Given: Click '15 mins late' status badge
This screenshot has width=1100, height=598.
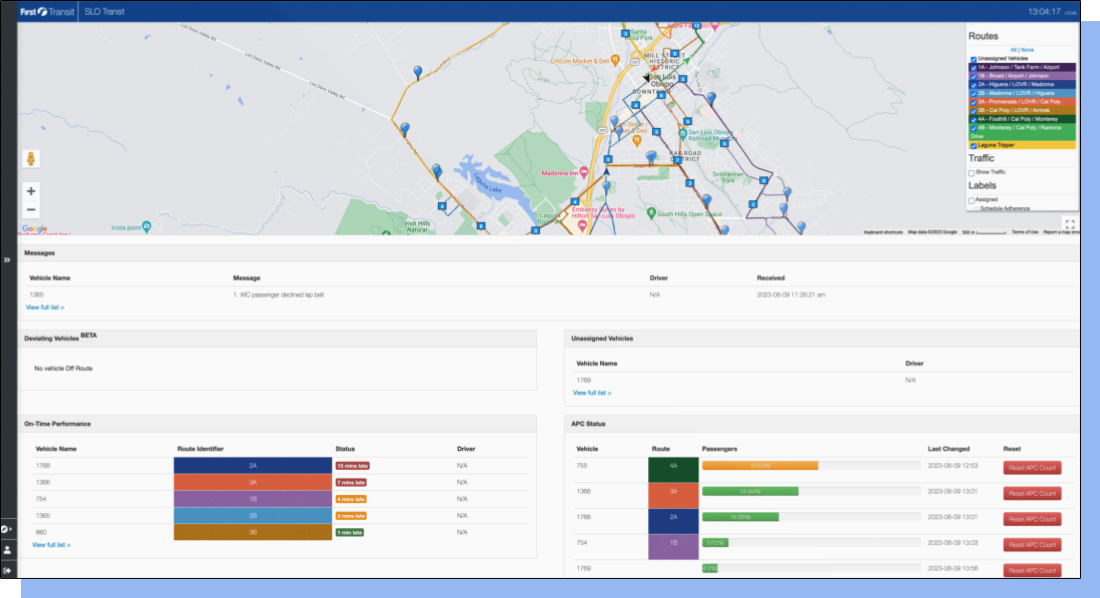Looking at the screenshot, I should [x=352, y=465].
